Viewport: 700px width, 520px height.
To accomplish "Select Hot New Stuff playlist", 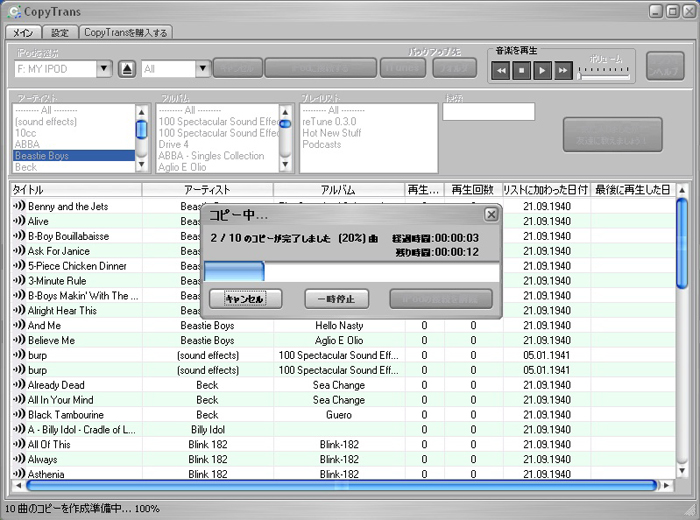I will click(x=368, y=133).
